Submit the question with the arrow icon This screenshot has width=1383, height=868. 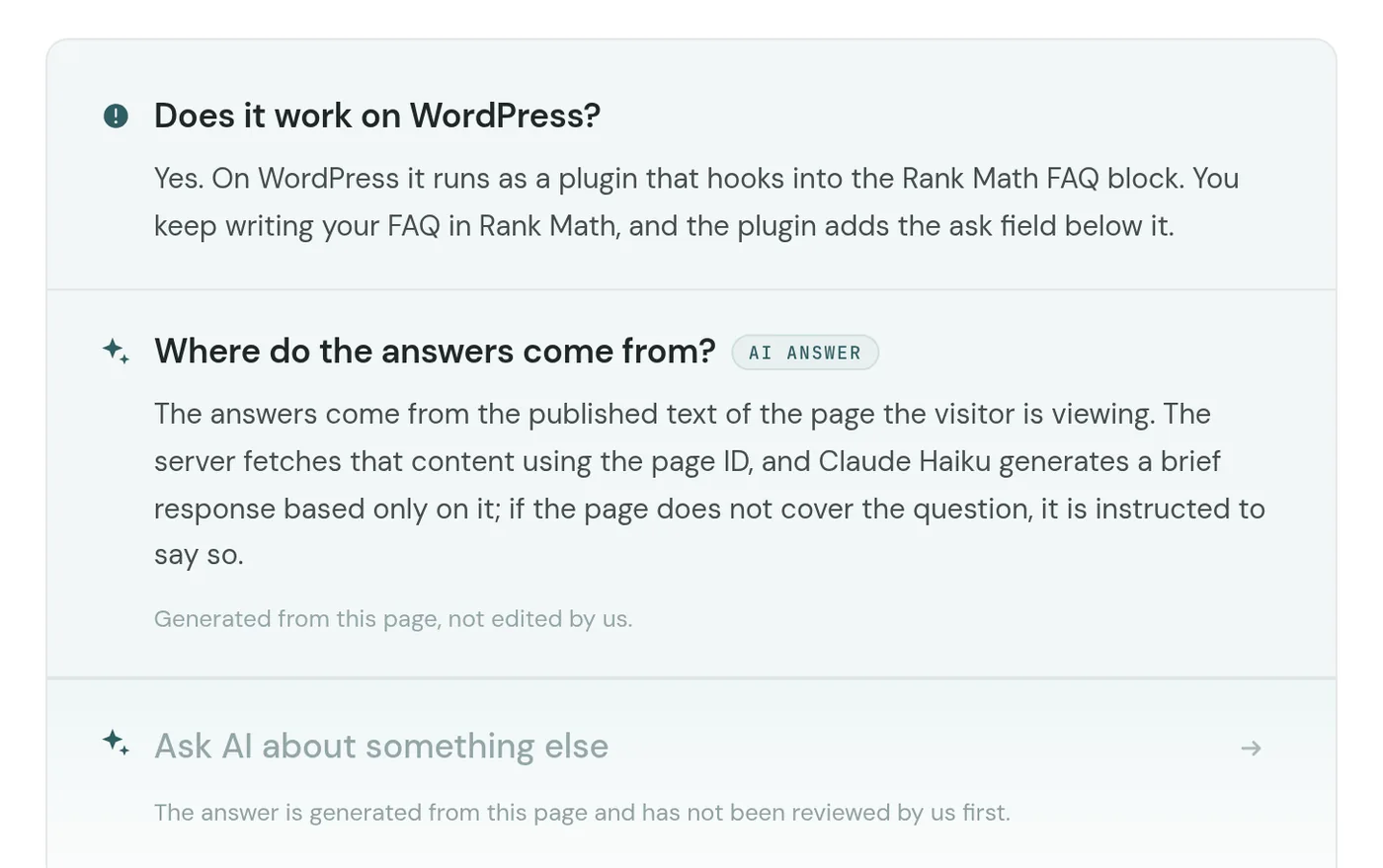pos(1251,749)
